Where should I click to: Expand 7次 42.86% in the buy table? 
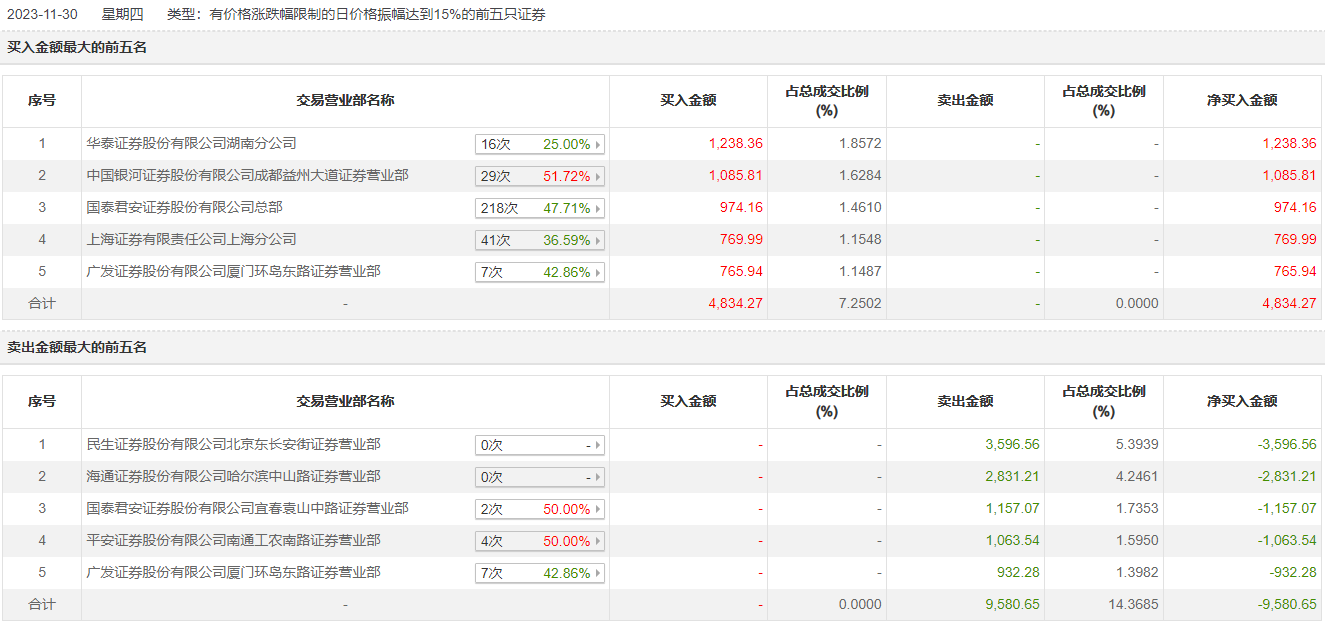tap(540, 272)
